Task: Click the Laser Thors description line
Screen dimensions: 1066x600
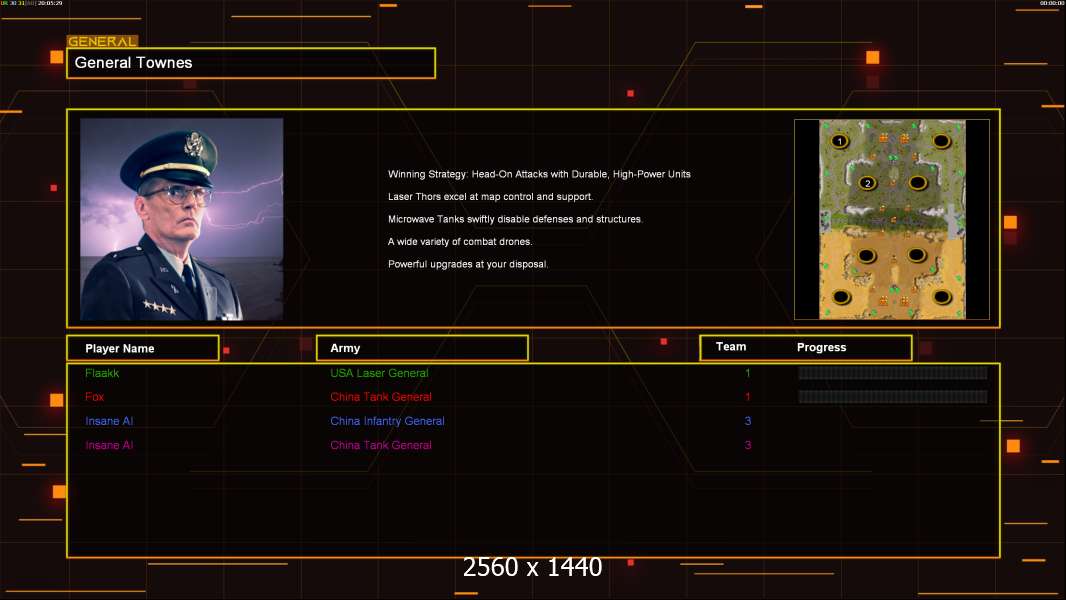Action: (x=490, y=196)
